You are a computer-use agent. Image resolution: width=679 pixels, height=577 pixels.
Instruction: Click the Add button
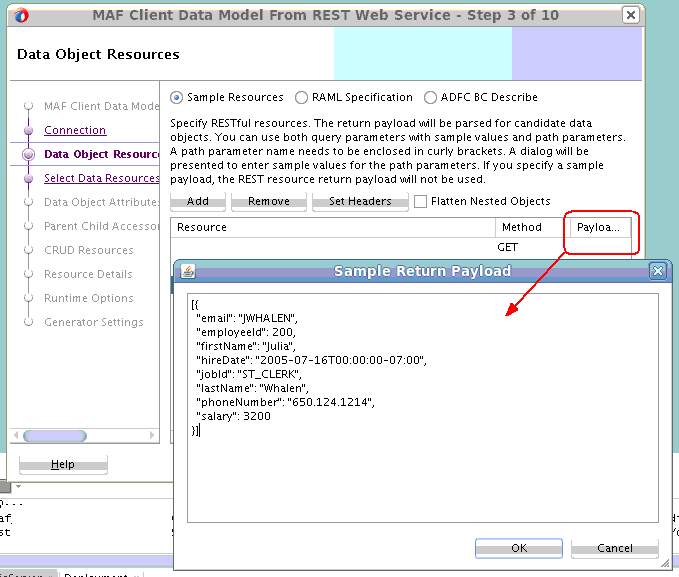pos(198,201)
